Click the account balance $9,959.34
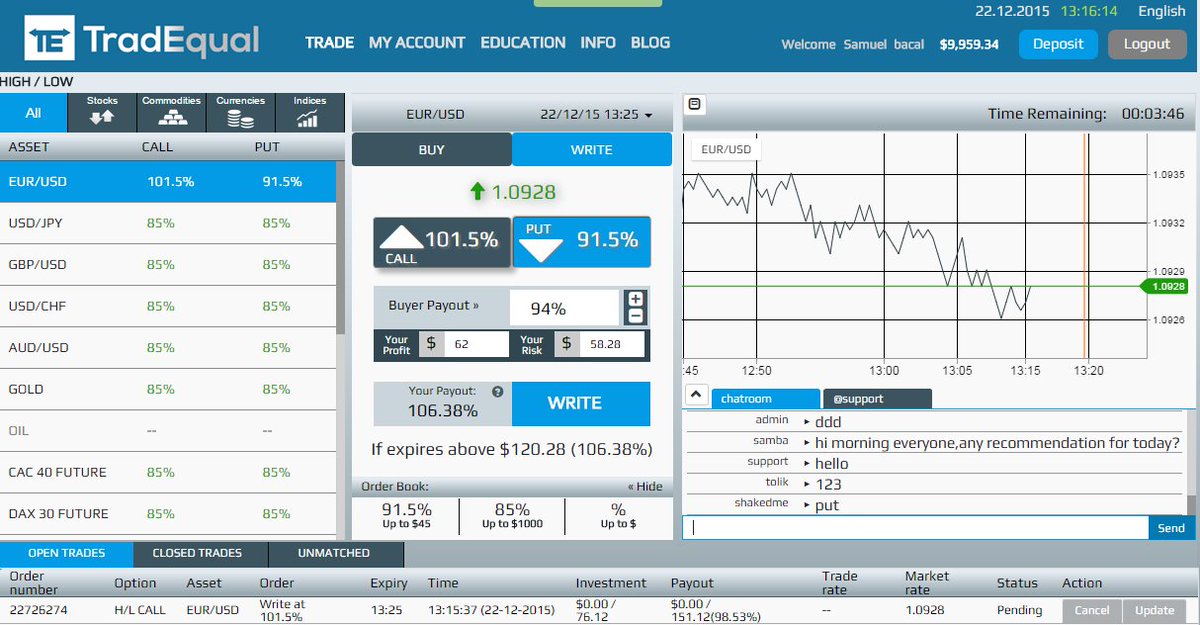The image size is (1200, 625). click(x=969, y=45)
